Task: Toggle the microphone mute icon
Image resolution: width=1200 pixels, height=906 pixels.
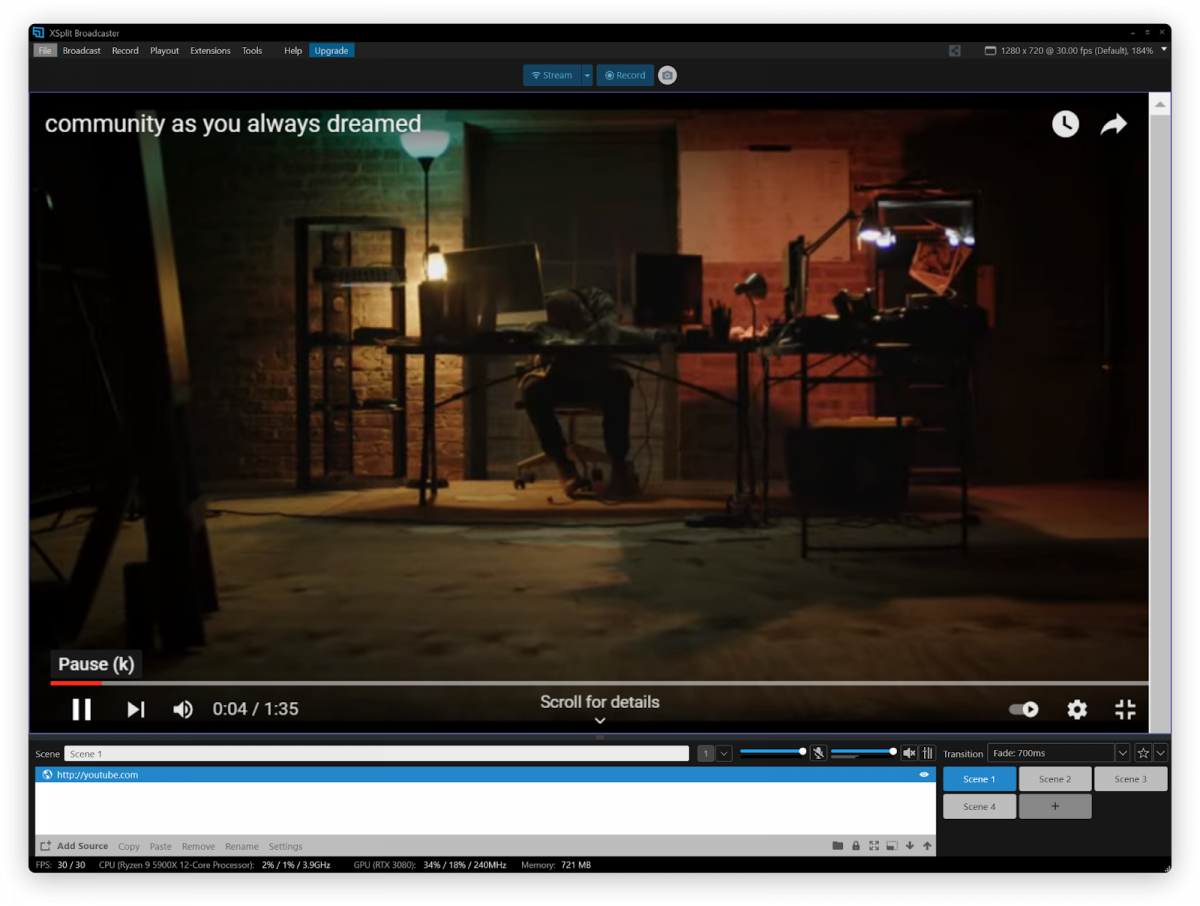Action: [818, 753]
